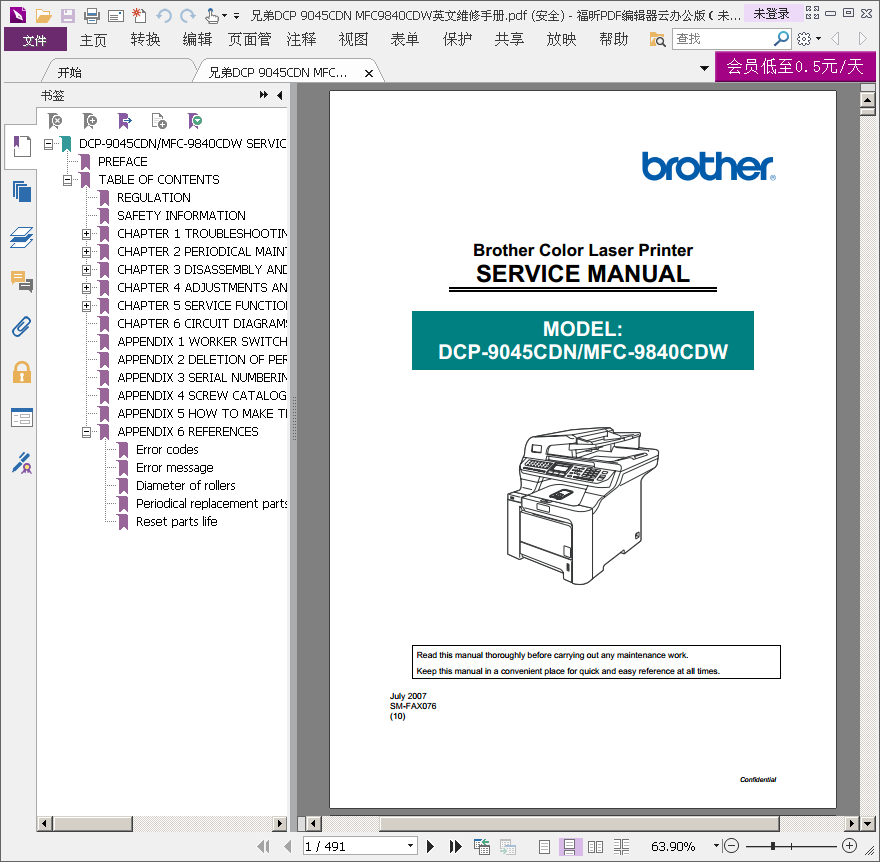Image resolution: width=880 pixels, height=862 pixels.
Task: Click the document horizontal scrollbar
Action: (x=579, y=823)
